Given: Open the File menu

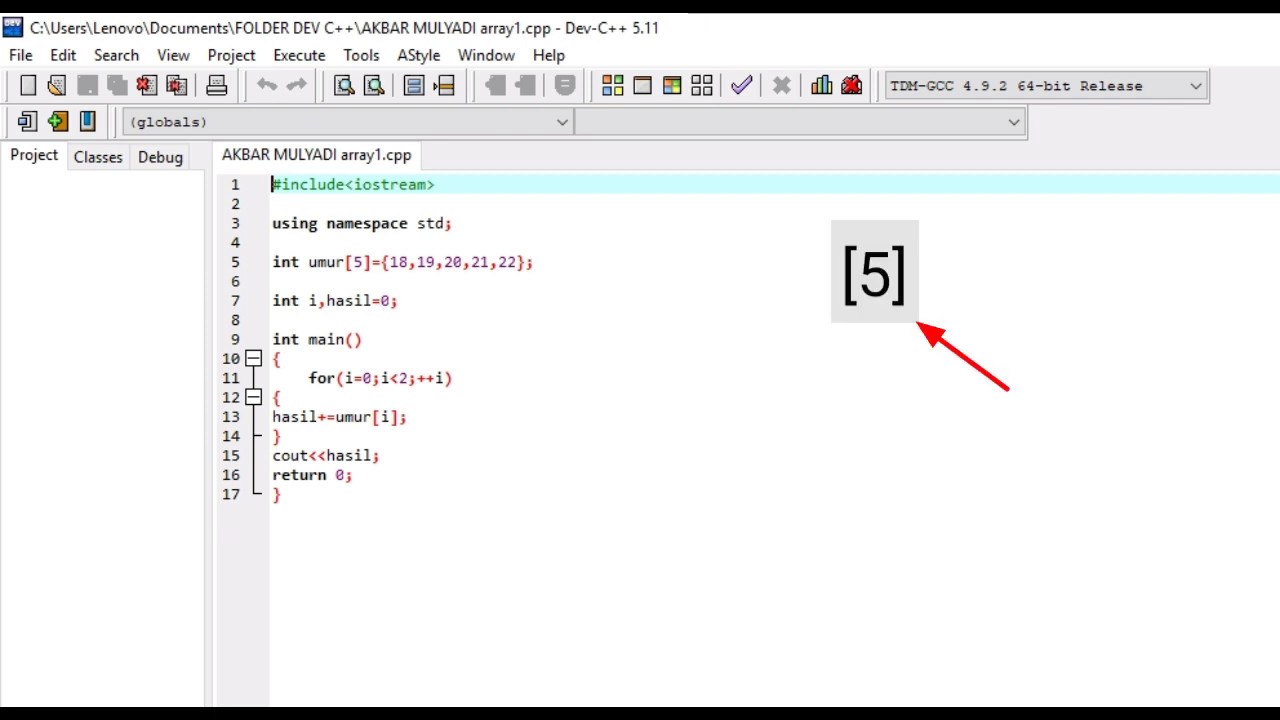Looking at the screenshot, I should [21, 55].
